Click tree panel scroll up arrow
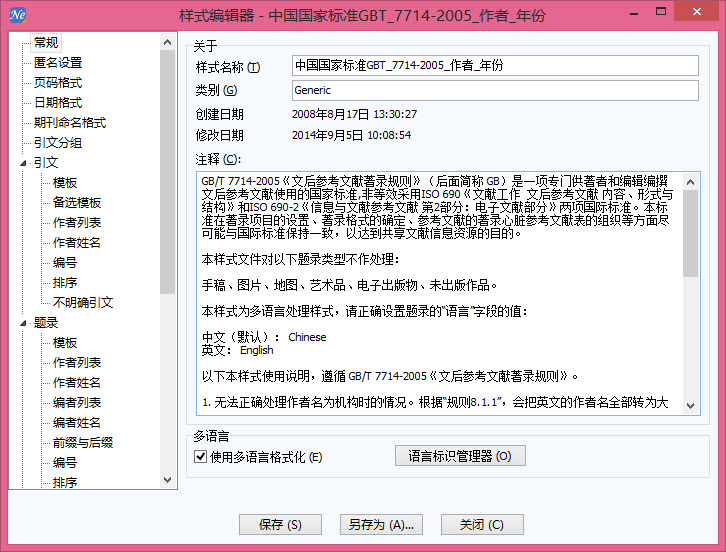This screenshot has width=726, height=552. point(168,42)
